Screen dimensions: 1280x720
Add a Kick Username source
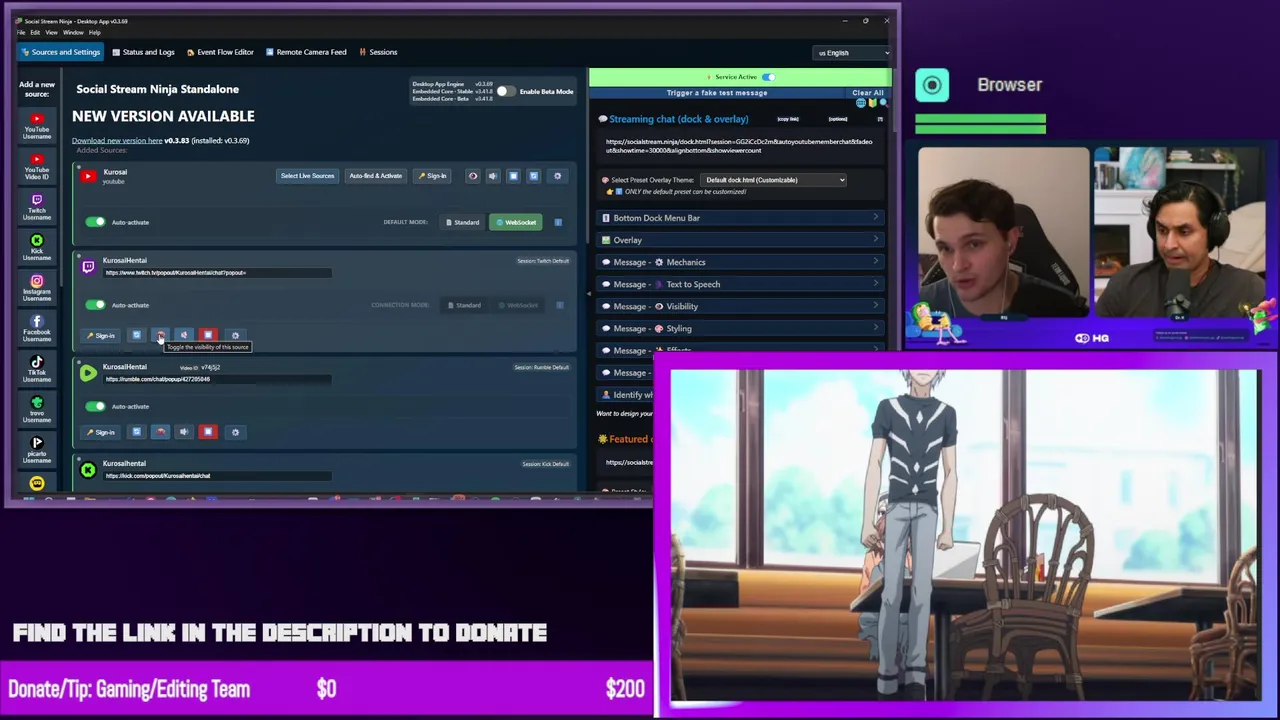click(x=37, y=247)
